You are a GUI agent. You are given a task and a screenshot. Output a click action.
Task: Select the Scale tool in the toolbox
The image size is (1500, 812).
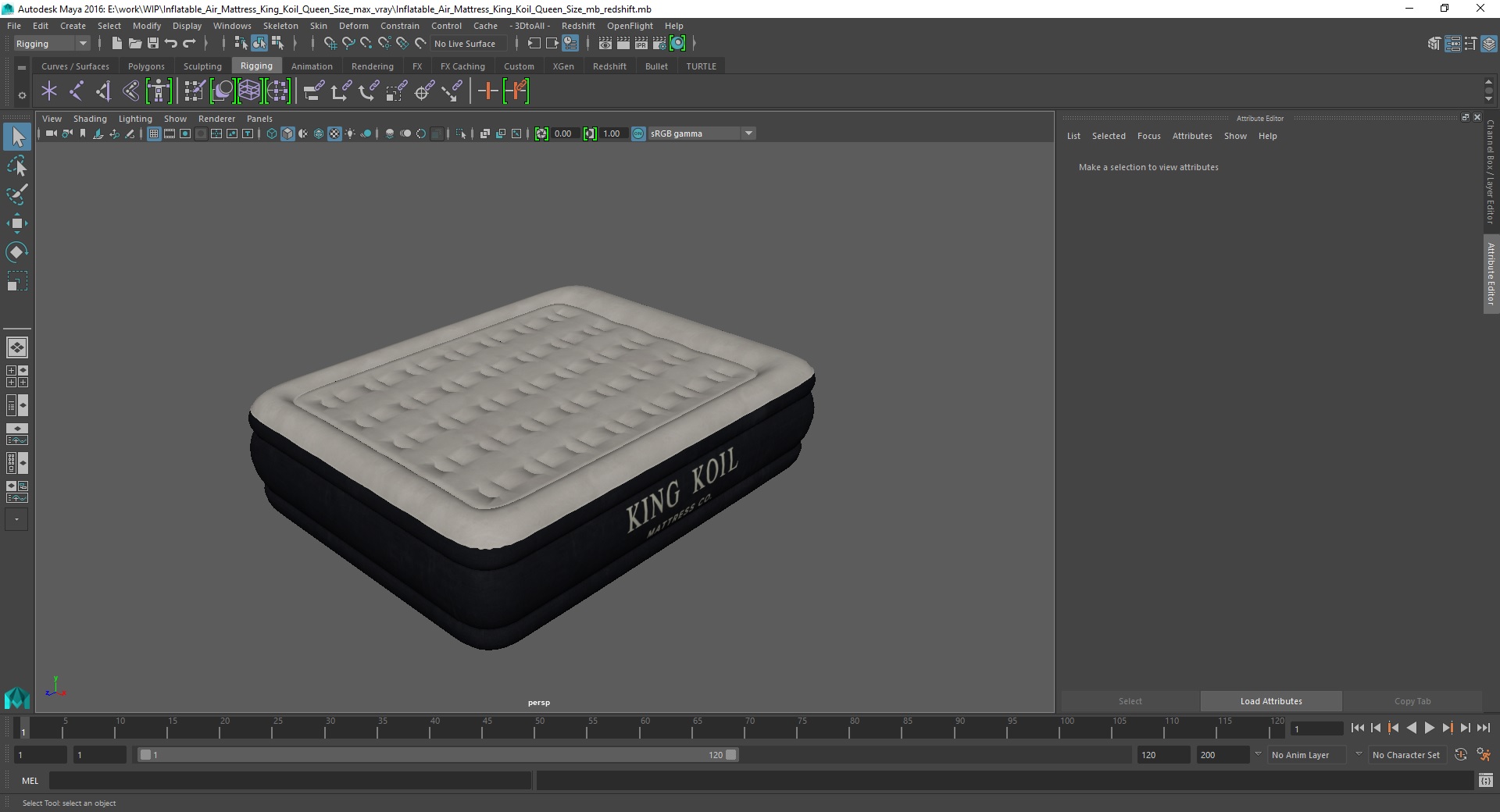[x=16, y=281]
